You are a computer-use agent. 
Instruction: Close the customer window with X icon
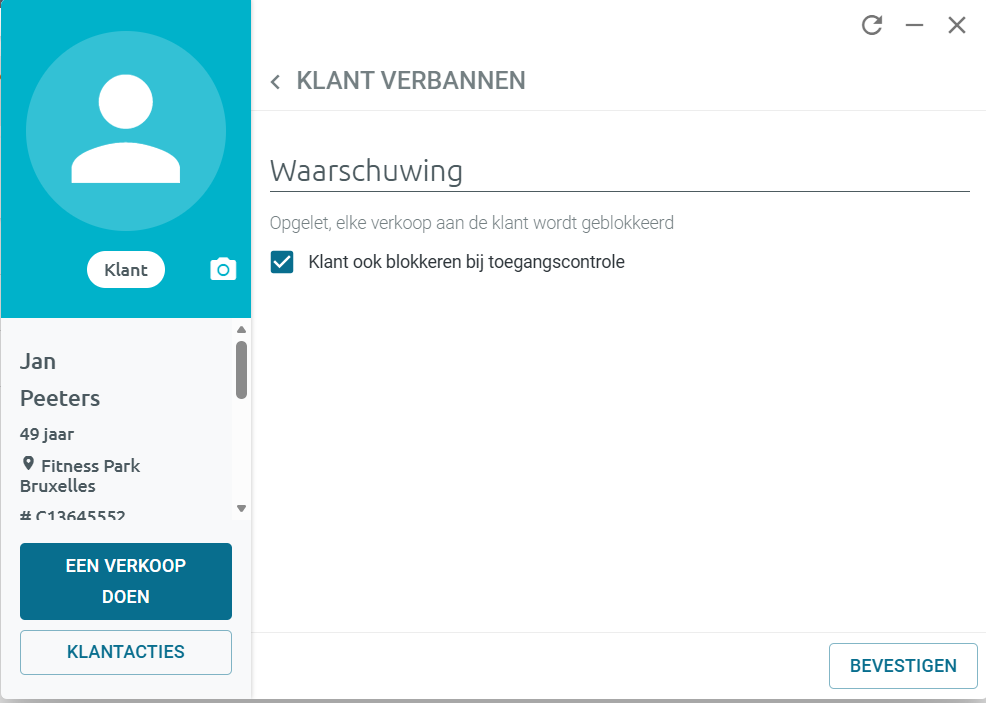coord(956,25)
